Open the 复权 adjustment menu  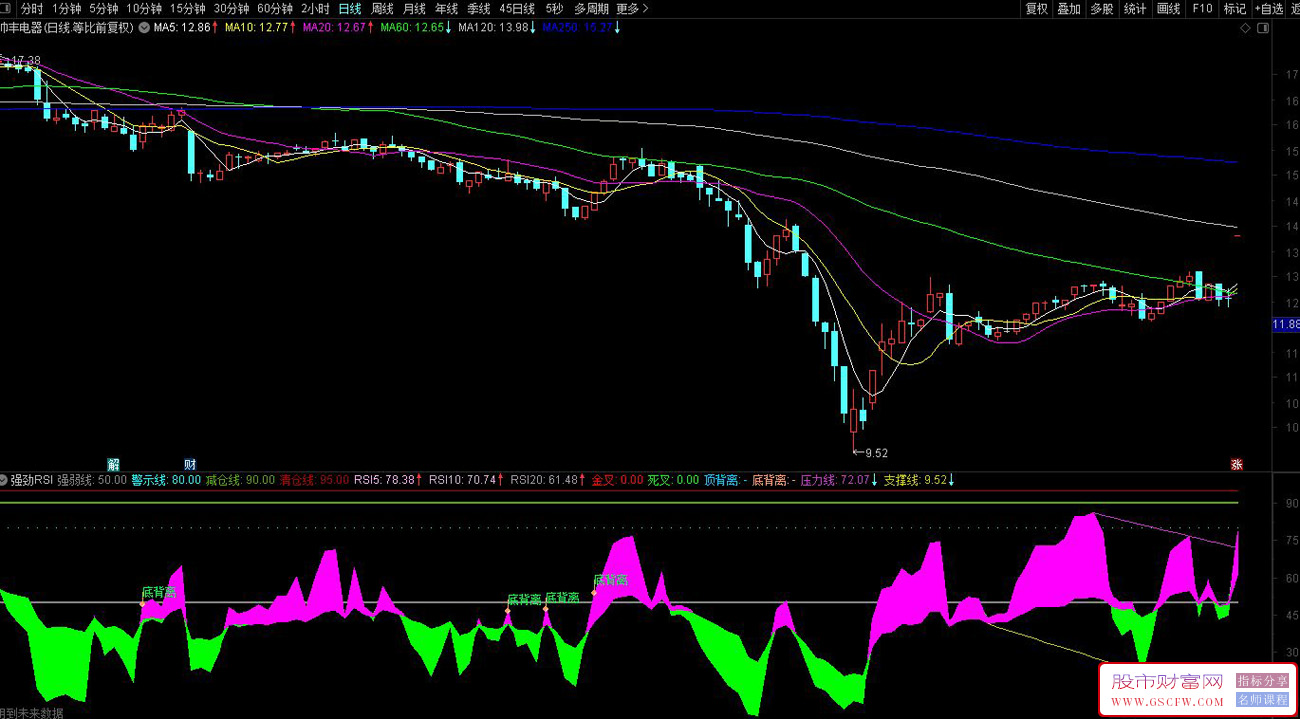(1037, 8)
